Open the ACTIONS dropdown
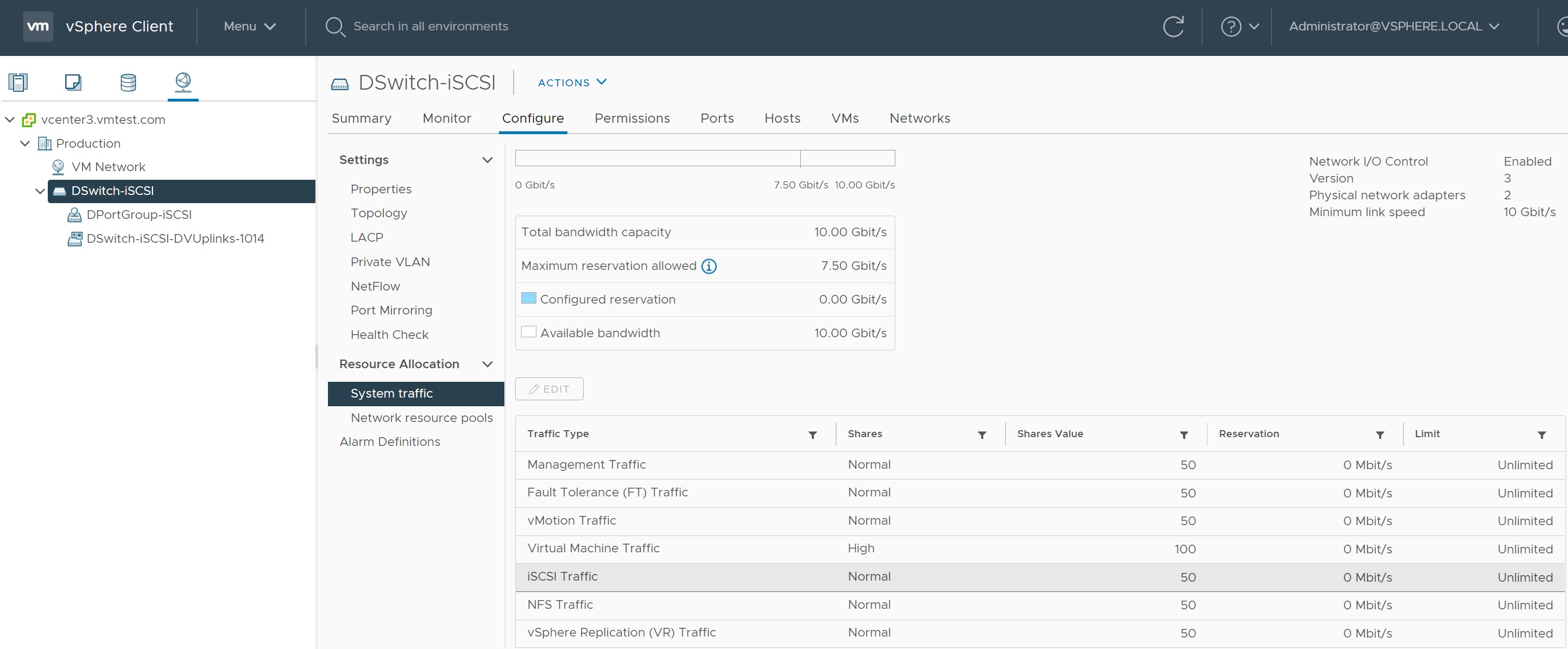The width and height of the screenshot is (1568, 649). tap(571, 82)
